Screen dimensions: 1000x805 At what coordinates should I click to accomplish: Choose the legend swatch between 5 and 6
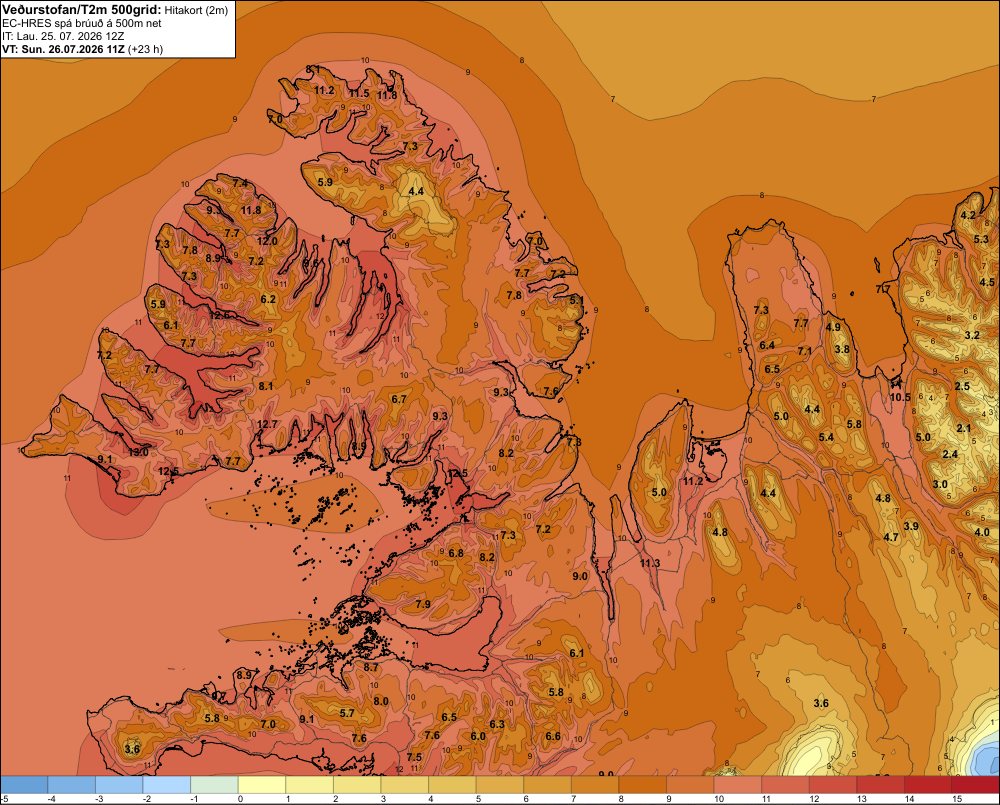pyautogui.click(x=499, y=784)
